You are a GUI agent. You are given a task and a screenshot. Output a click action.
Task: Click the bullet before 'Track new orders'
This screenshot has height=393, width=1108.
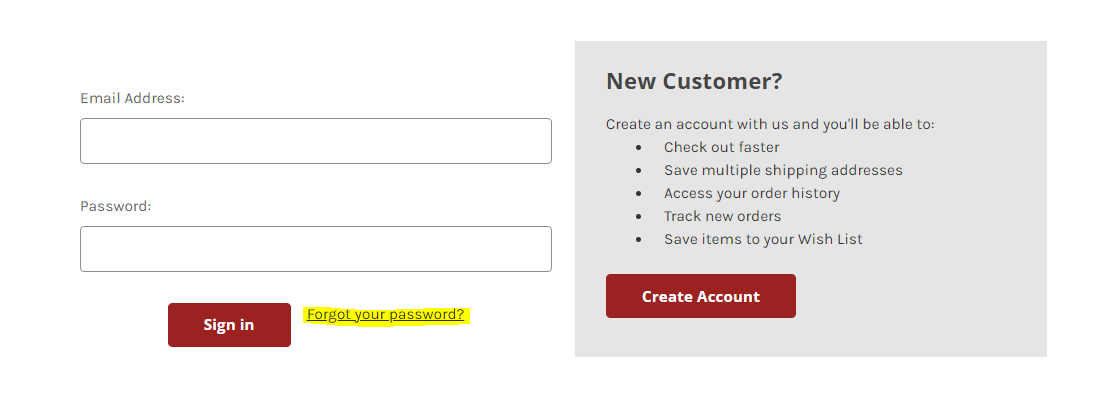(639, 217)
